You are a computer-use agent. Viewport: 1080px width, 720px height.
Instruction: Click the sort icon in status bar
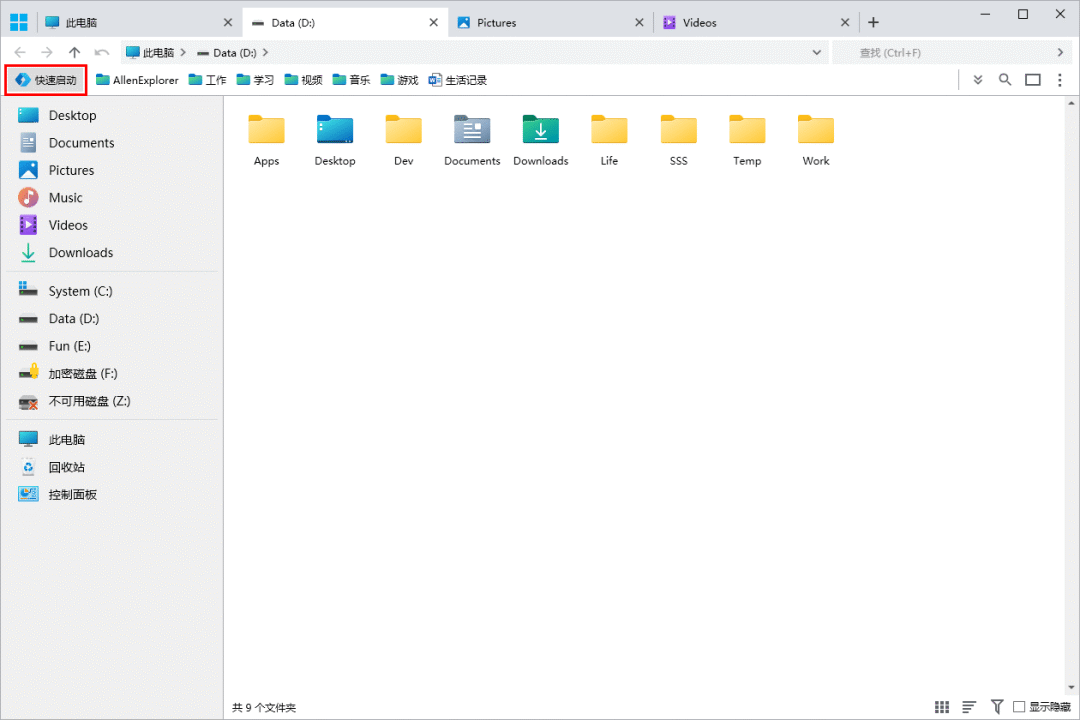(x=968, y=707)
